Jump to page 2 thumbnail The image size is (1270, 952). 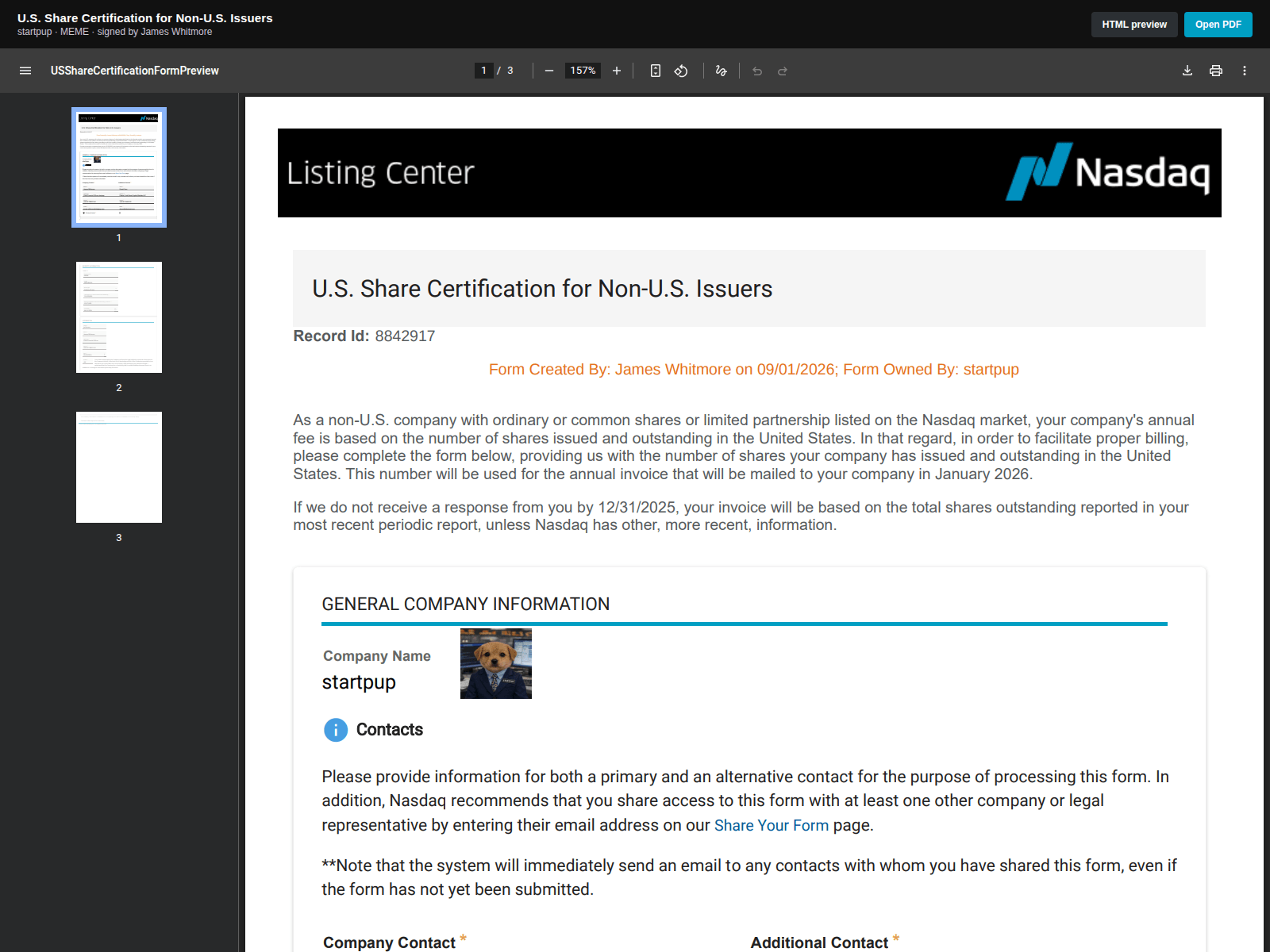(119, 317)
